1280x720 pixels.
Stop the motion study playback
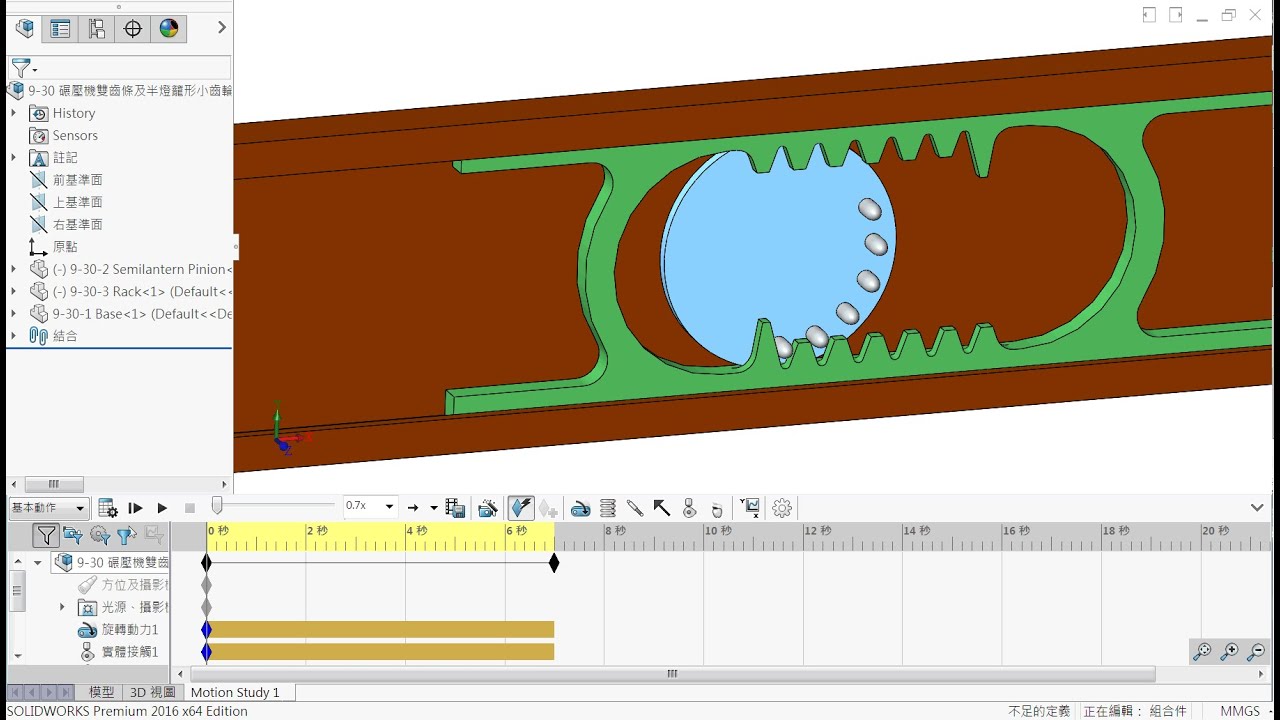pos(190,508)
